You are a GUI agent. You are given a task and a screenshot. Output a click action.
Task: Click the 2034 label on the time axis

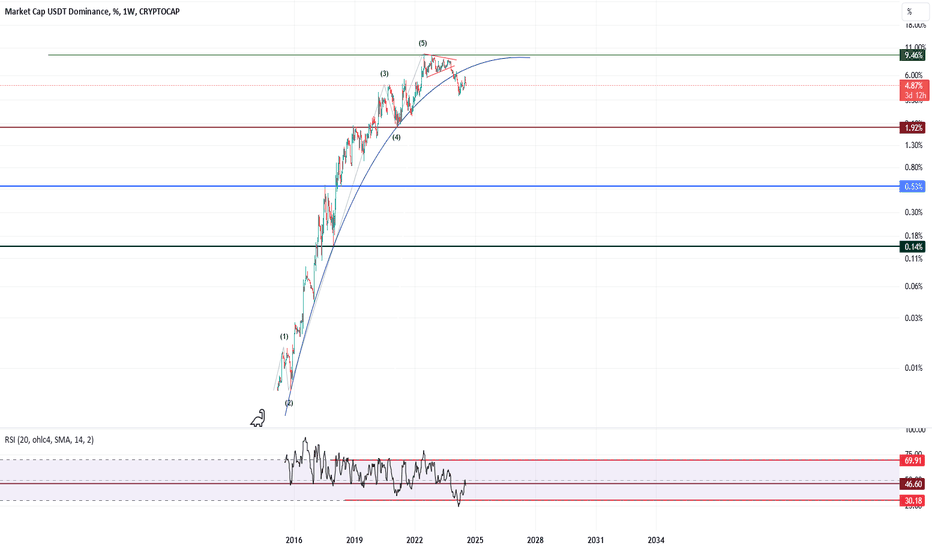point(656,540)
